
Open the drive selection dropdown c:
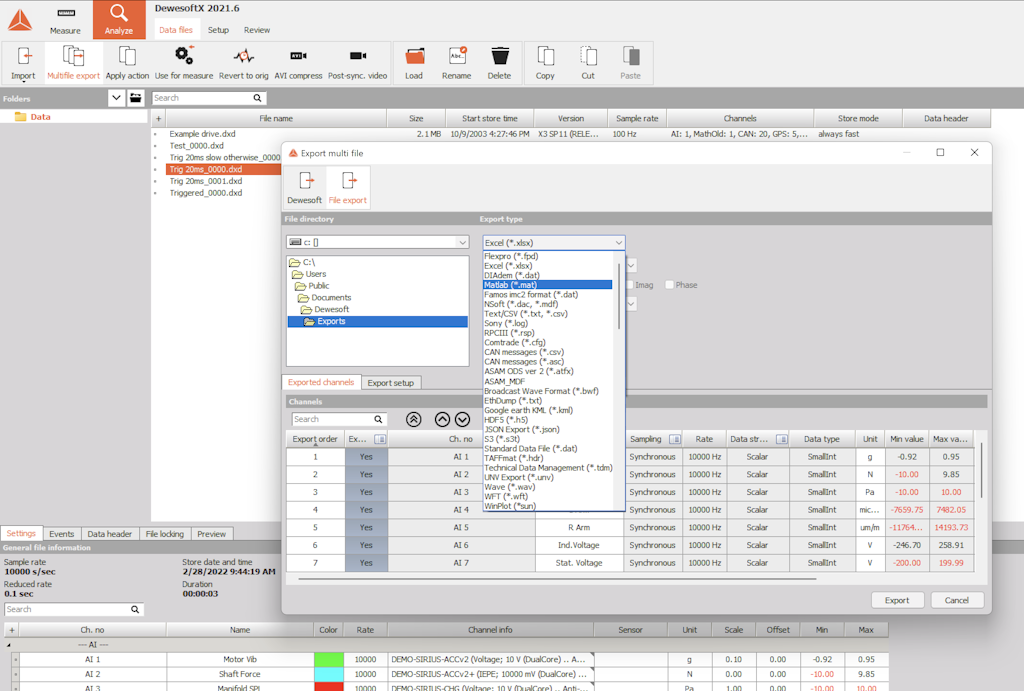click(x=377, y=242)
